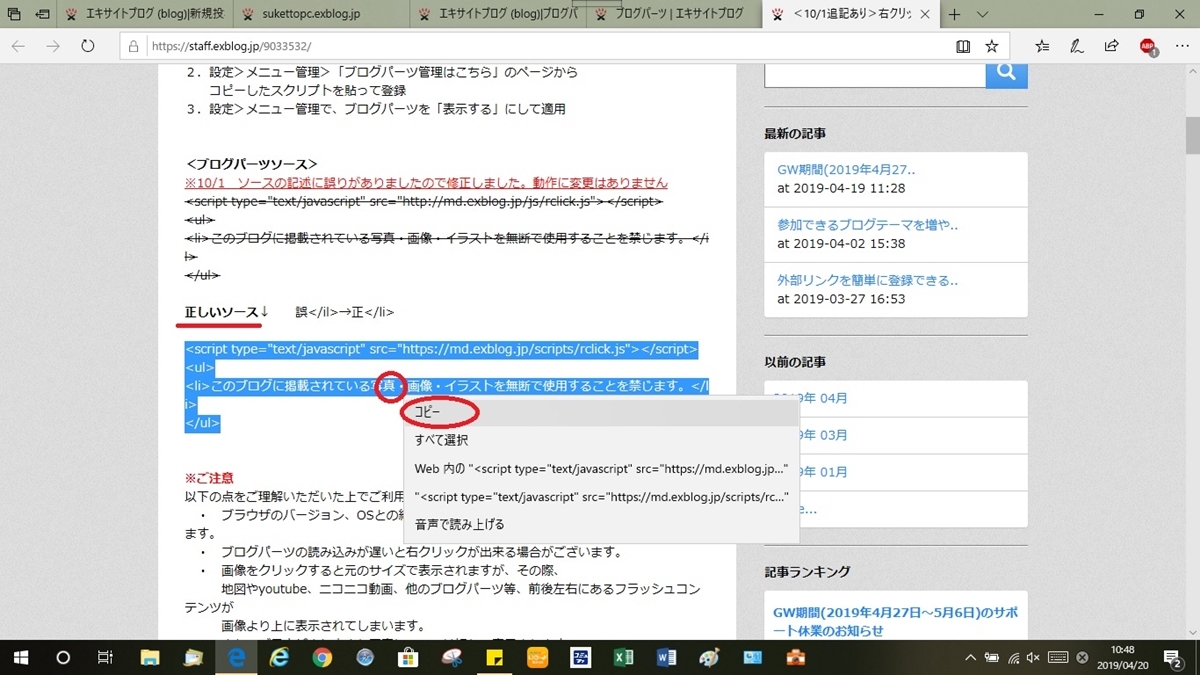Image resolution: width=1200 pixels, height=675 pixels.
Task: Click the Paint palette taskbar icon
Action: 709,658
